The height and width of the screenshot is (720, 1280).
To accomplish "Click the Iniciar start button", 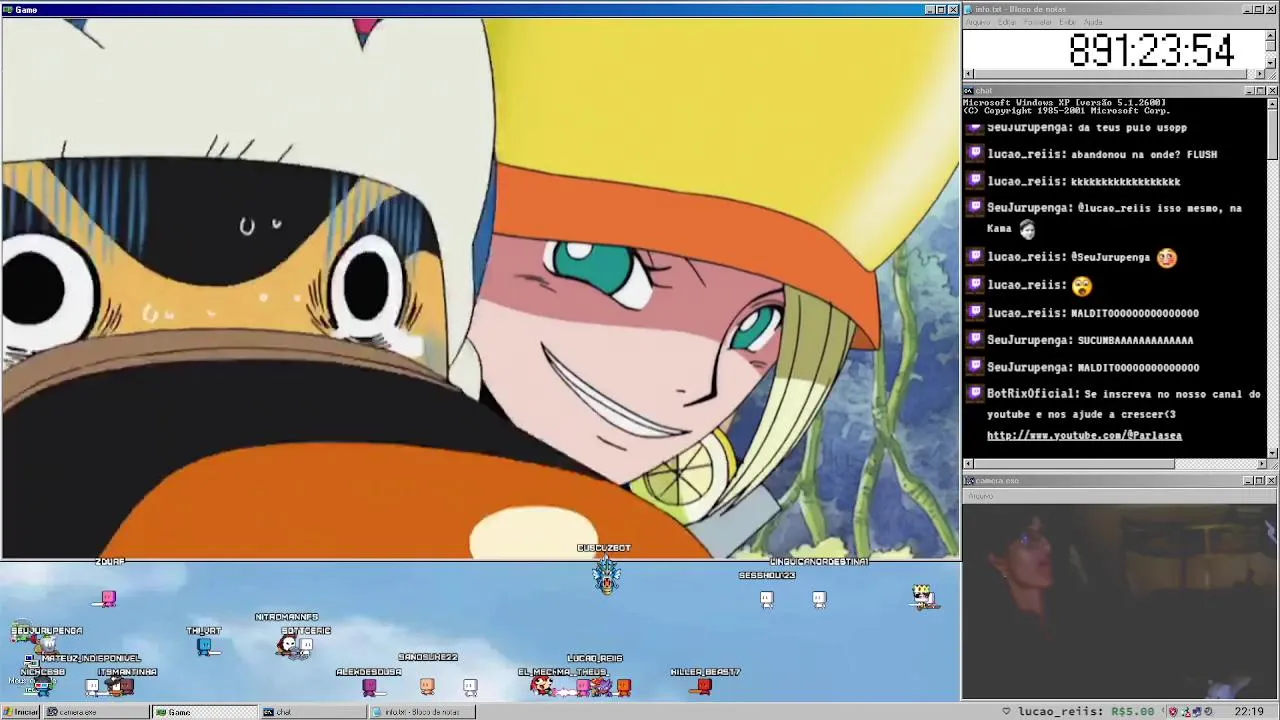I will click(21, 712).
